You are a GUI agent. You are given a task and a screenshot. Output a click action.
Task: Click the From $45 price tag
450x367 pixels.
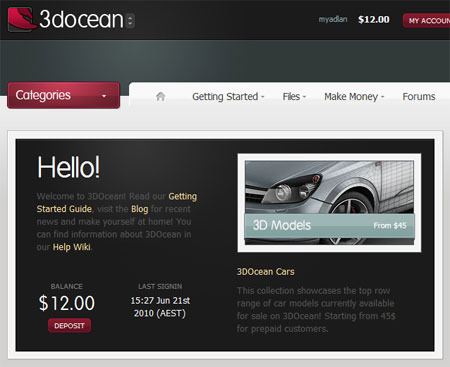[x=390, y=226]
